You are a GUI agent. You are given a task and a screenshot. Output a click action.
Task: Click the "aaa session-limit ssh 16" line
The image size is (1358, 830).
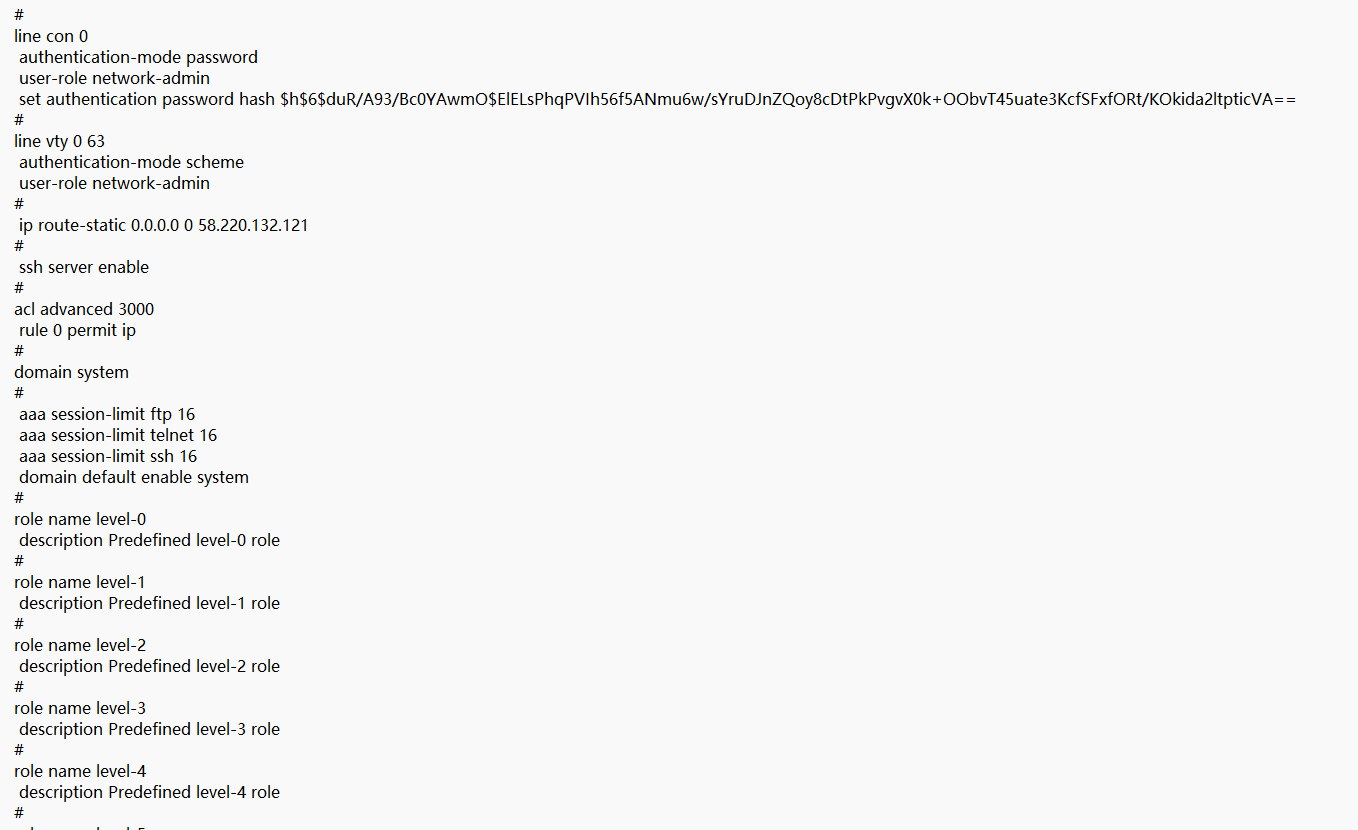click(x=108, y=456)
